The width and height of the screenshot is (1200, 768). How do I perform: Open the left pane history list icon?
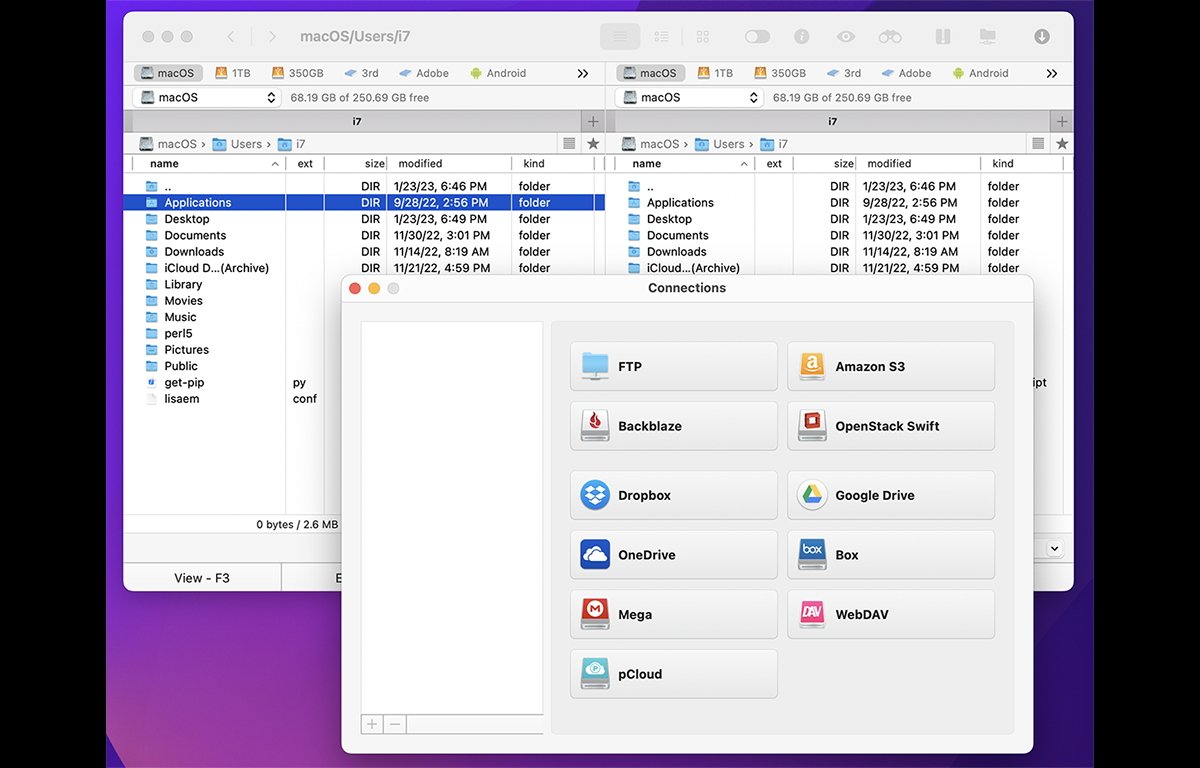[569, 144]
